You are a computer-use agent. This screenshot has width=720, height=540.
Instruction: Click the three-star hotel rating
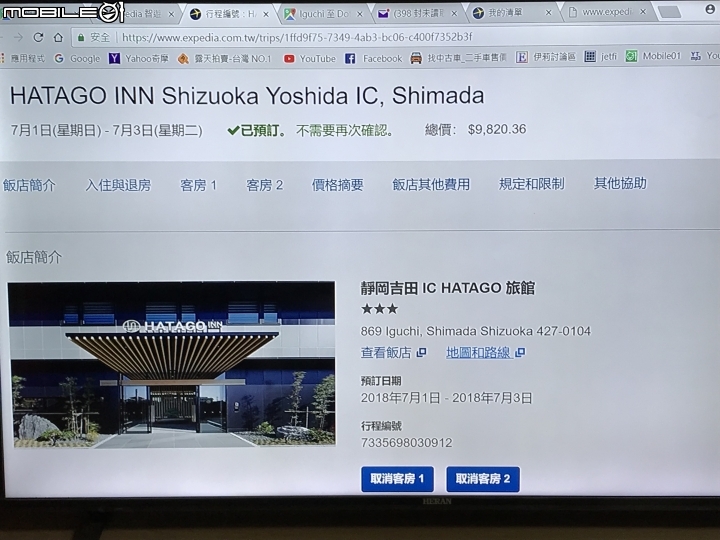380,309
